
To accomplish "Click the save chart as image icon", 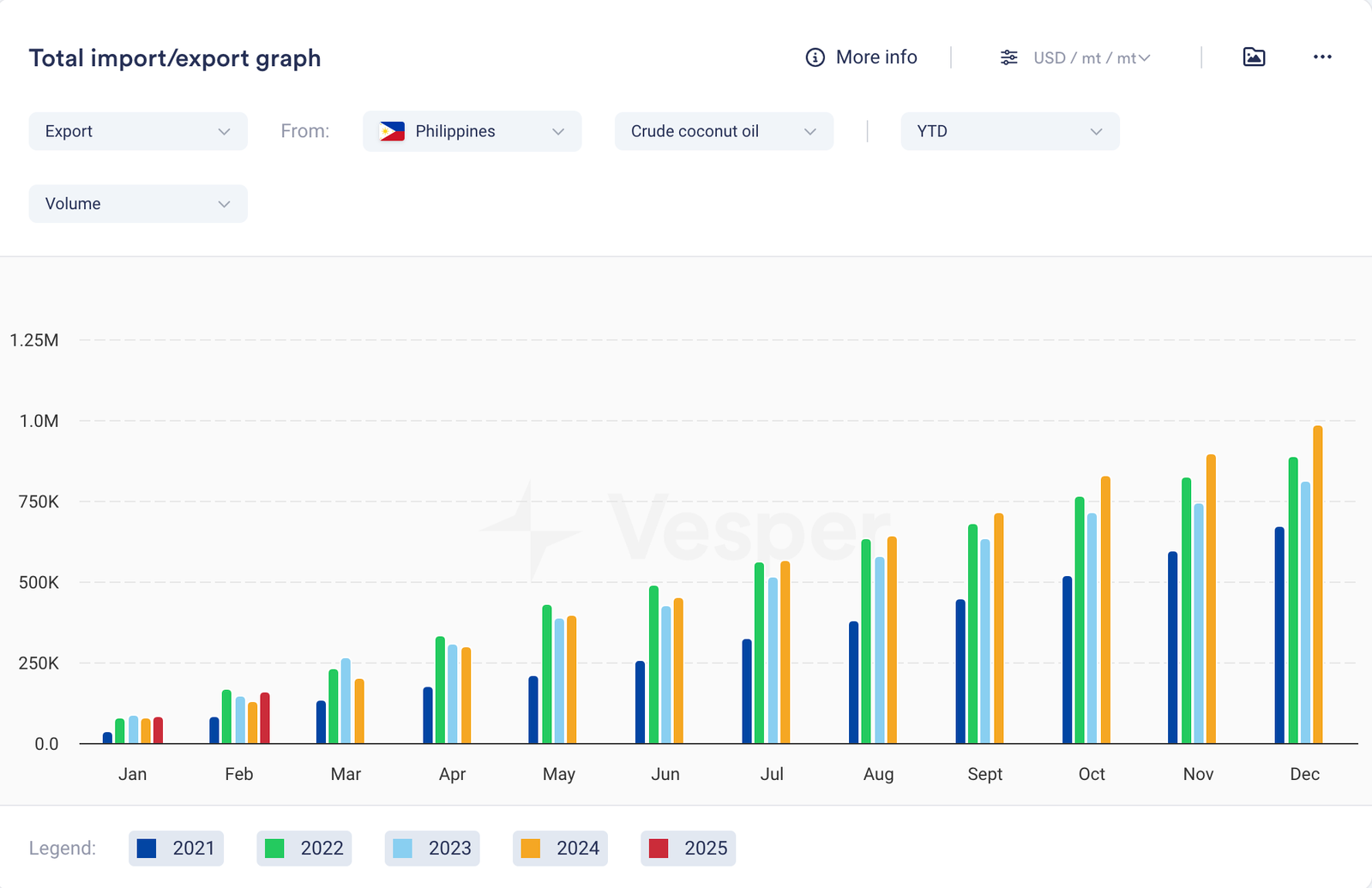I will click(1254, 57).
